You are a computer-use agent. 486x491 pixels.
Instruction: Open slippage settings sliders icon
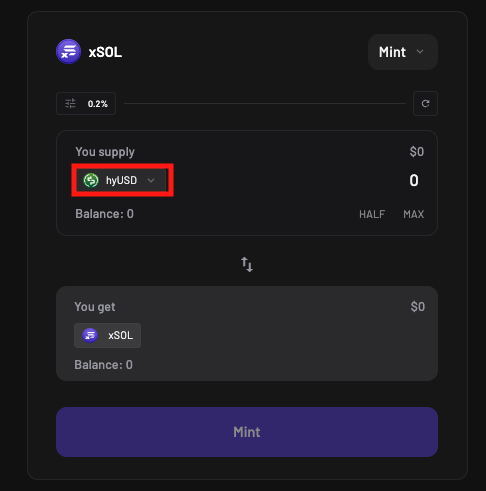(x=70, y=104)
